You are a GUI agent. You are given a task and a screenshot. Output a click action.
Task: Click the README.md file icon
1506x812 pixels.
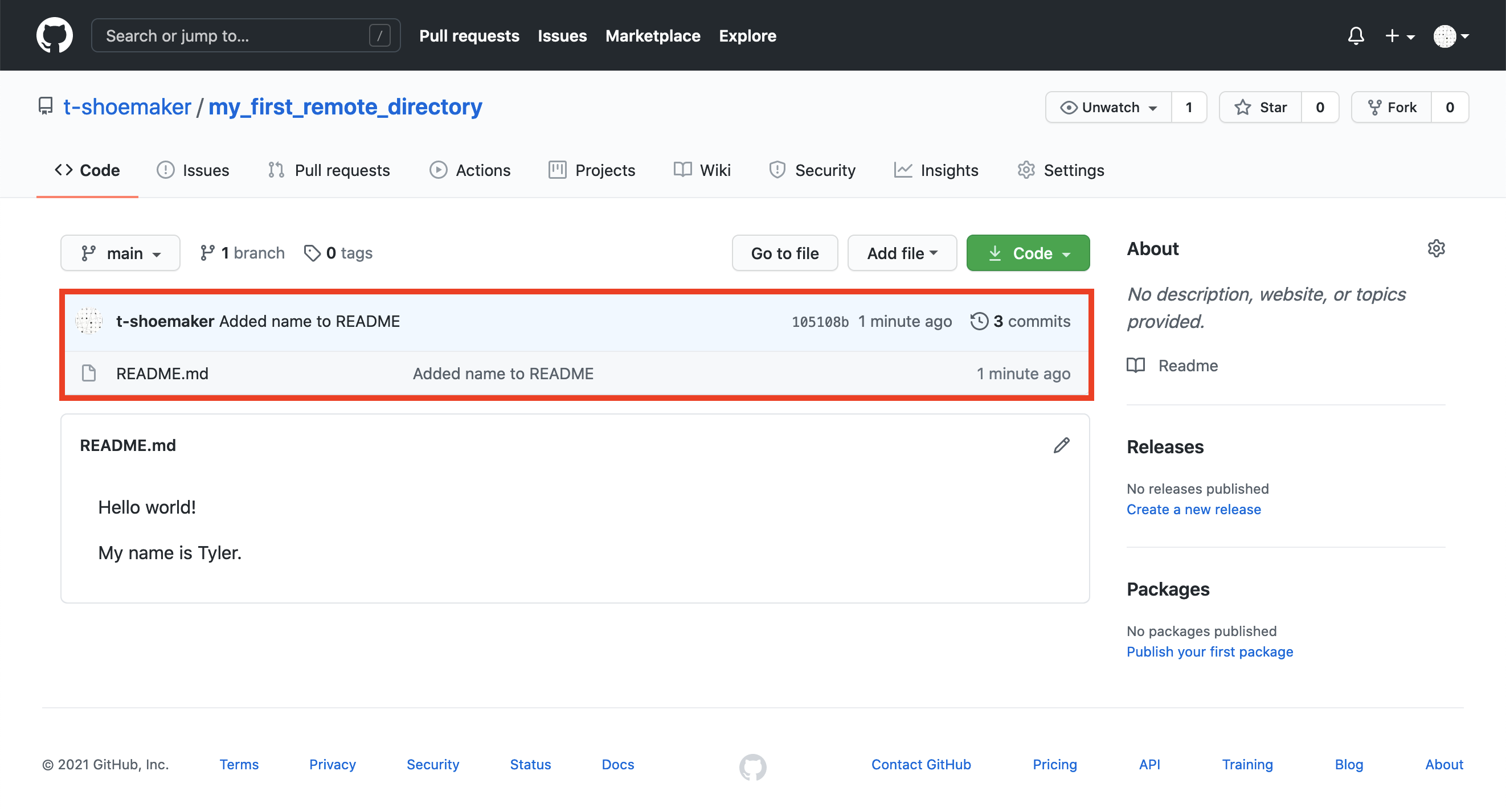click(89, 373)
